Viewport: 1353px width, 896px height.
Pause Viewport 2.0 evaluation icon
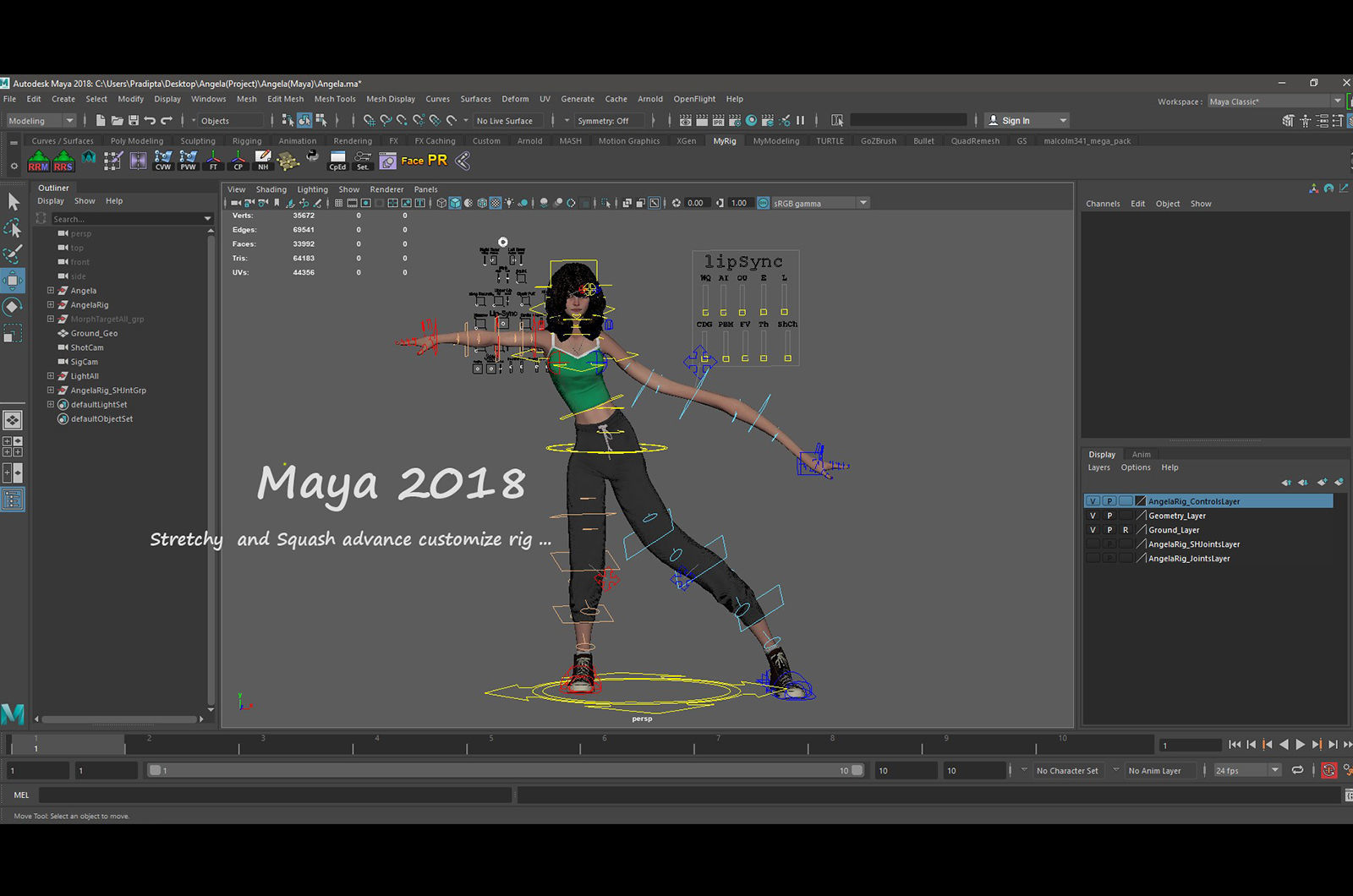coord(800,120)
